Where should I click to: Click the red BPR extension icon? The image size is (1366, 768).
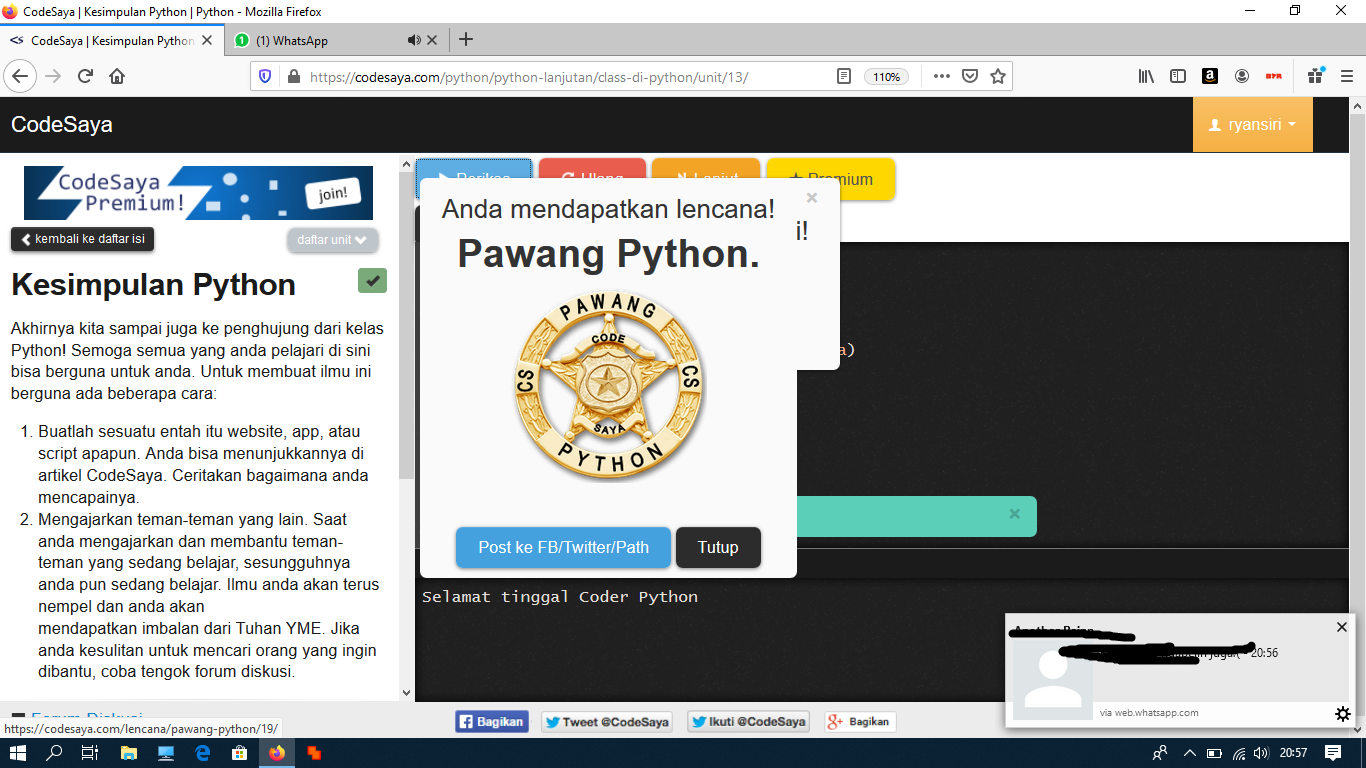point(1274,76)
